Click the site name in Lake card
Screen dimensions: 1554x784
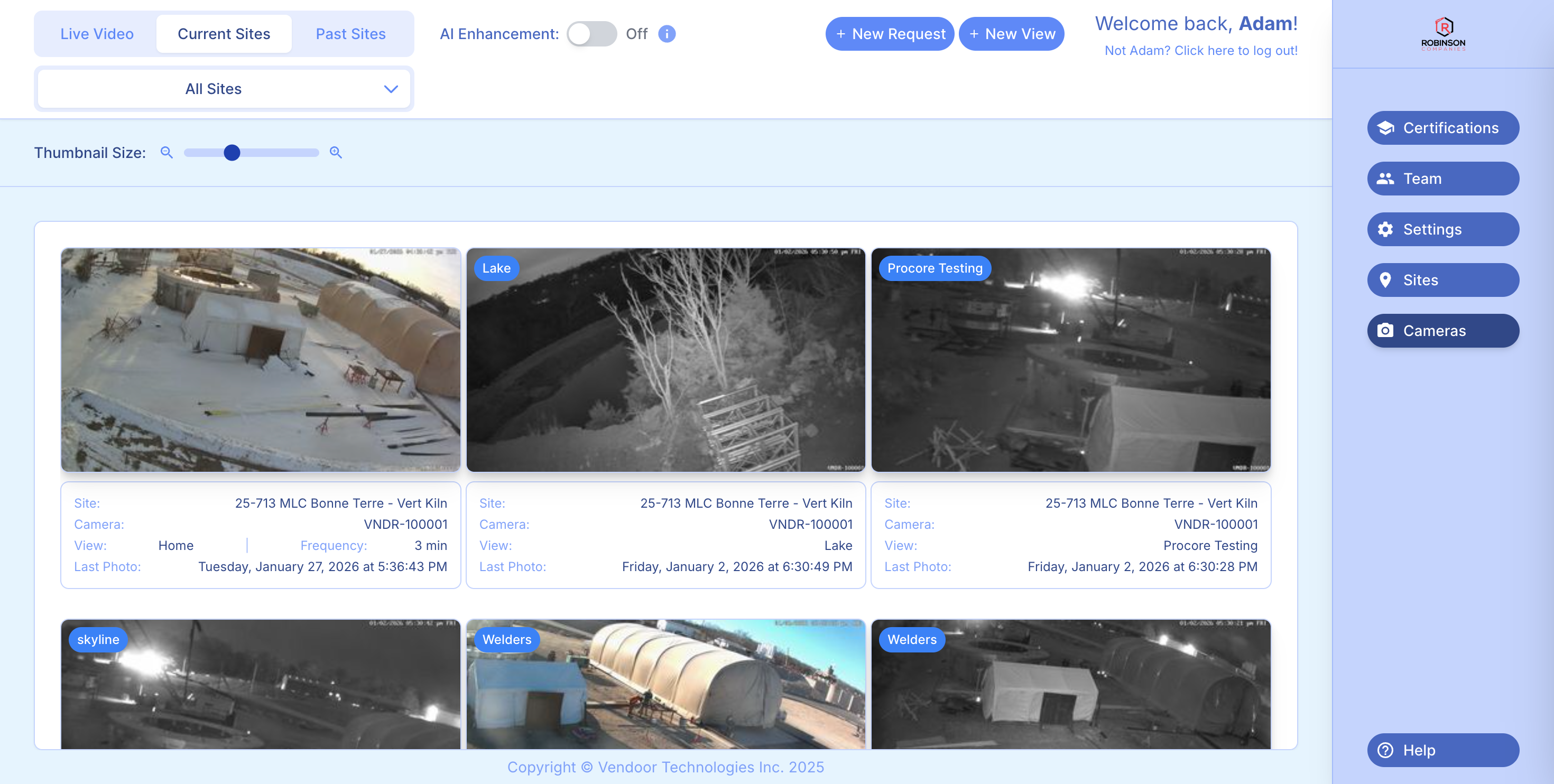click(x=746, y=503)
